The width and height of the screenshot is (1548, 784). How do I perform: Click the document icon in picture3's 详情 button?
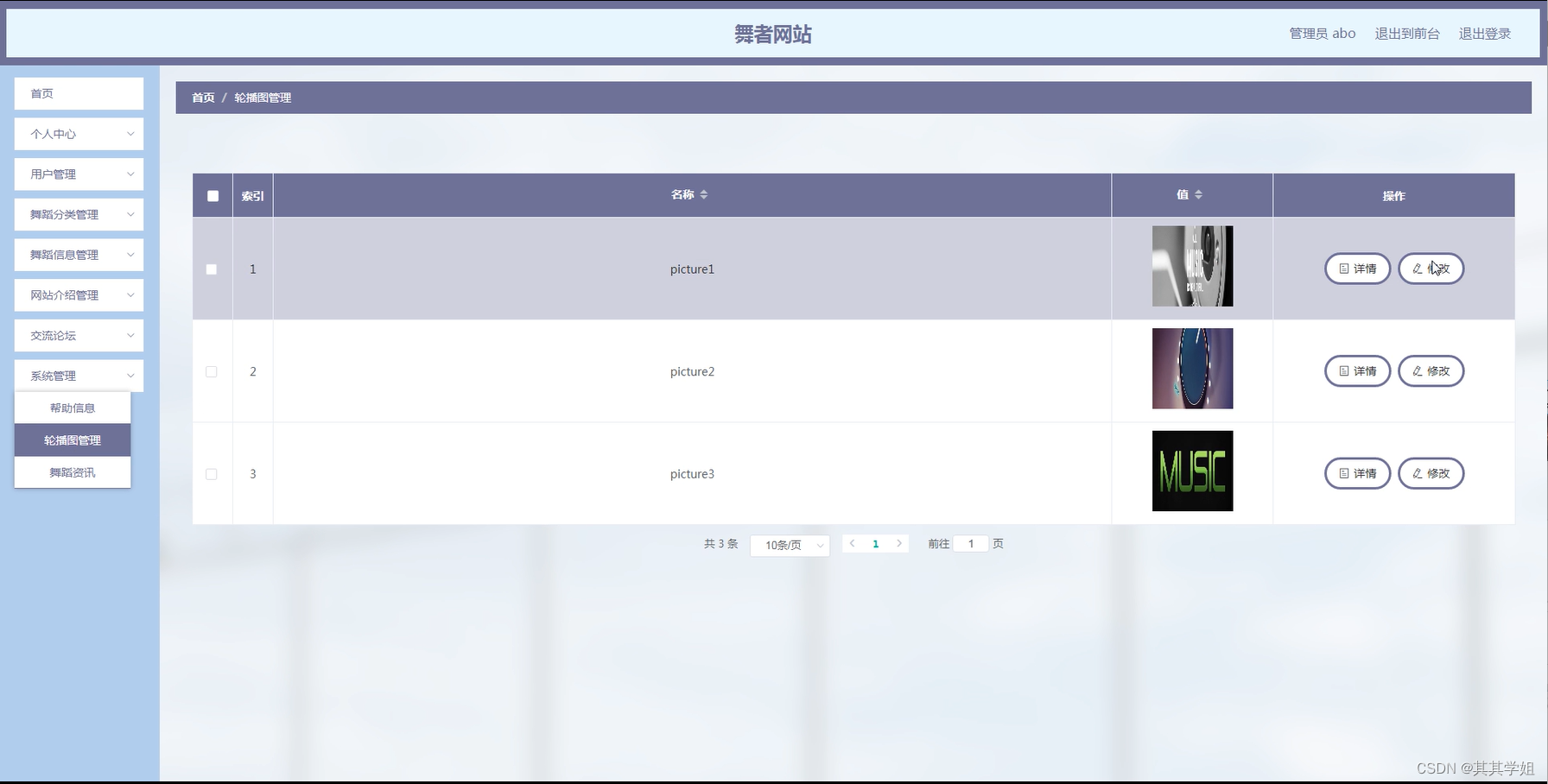pos(1343,473)
